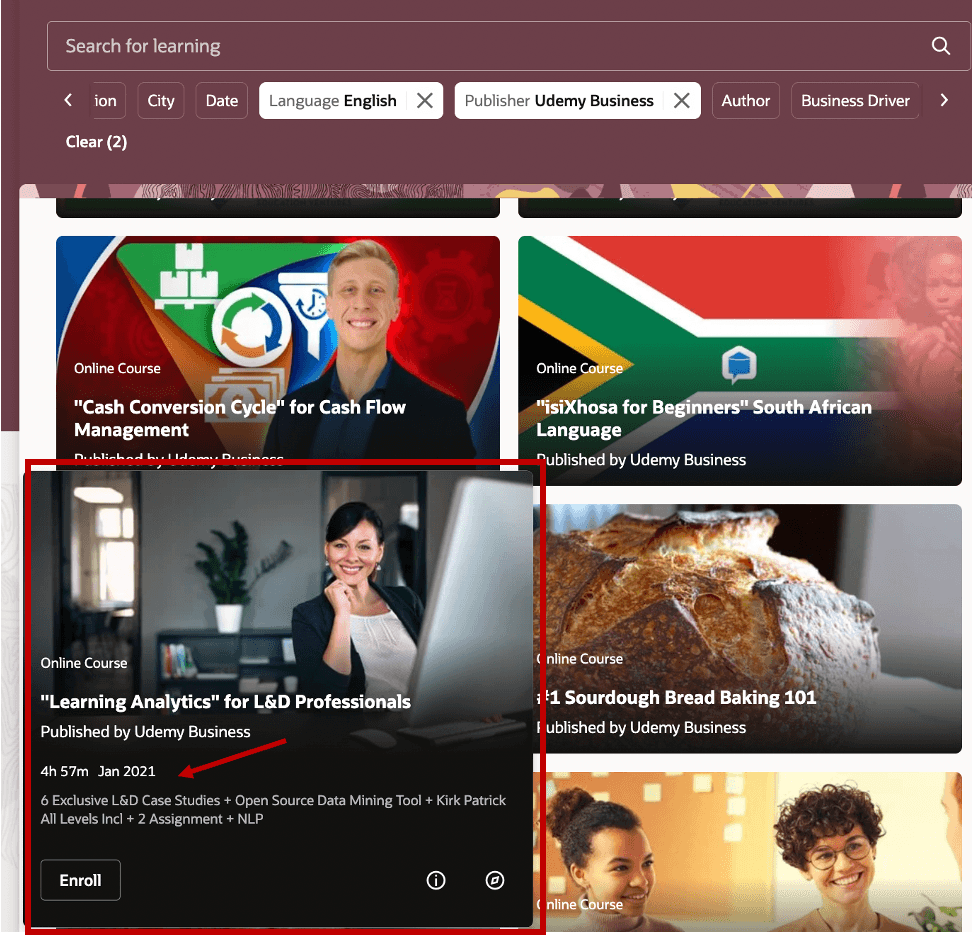Click the "4h 57m" duration text

tap(64, 771)
